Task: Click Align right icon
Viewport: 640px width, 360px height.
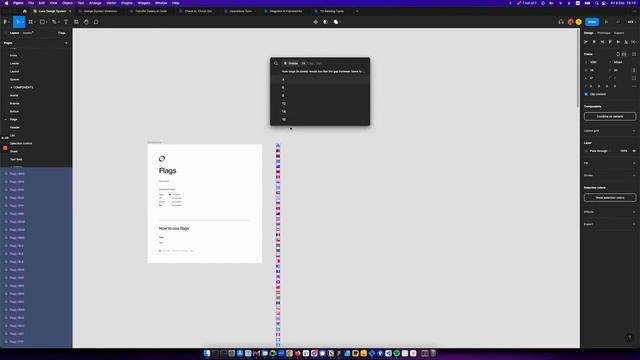Action: [x=602, y=42]
